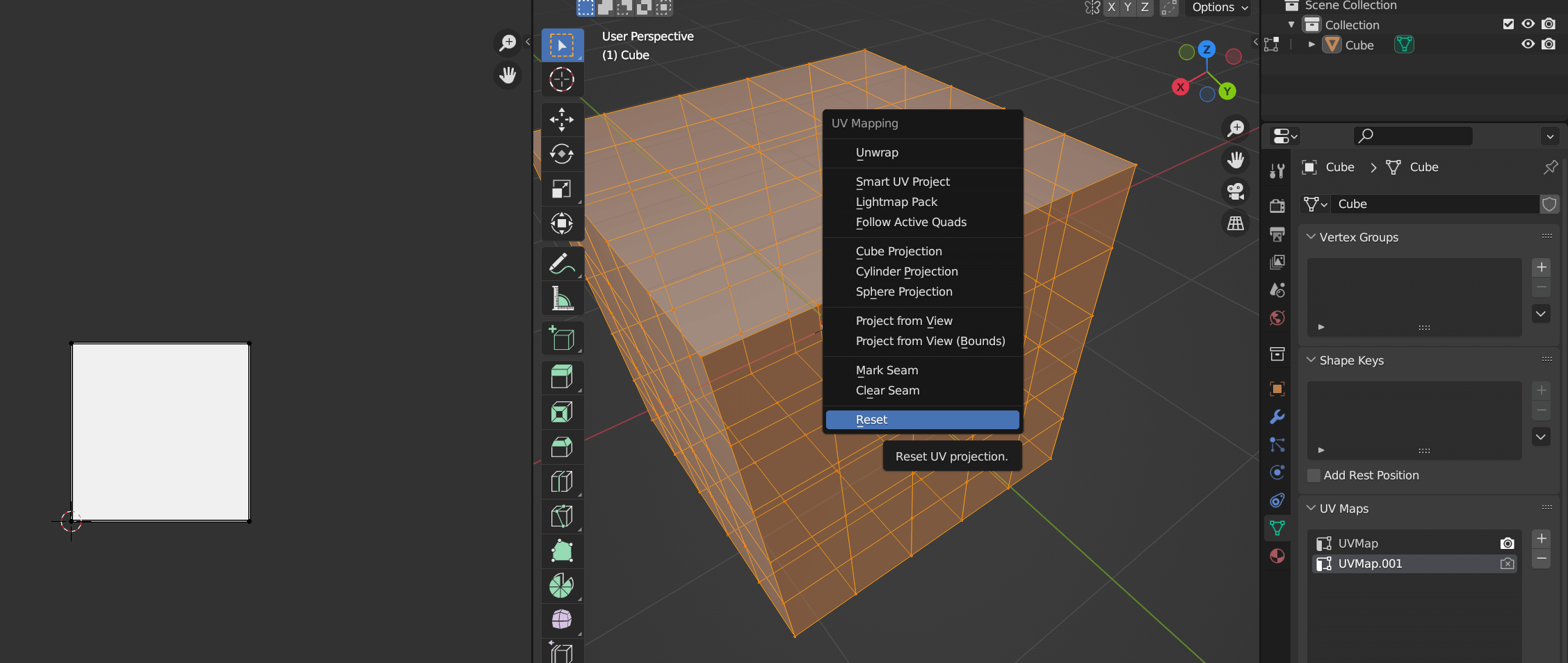Choose Smart UV Project menu entry

click(923, 182)
